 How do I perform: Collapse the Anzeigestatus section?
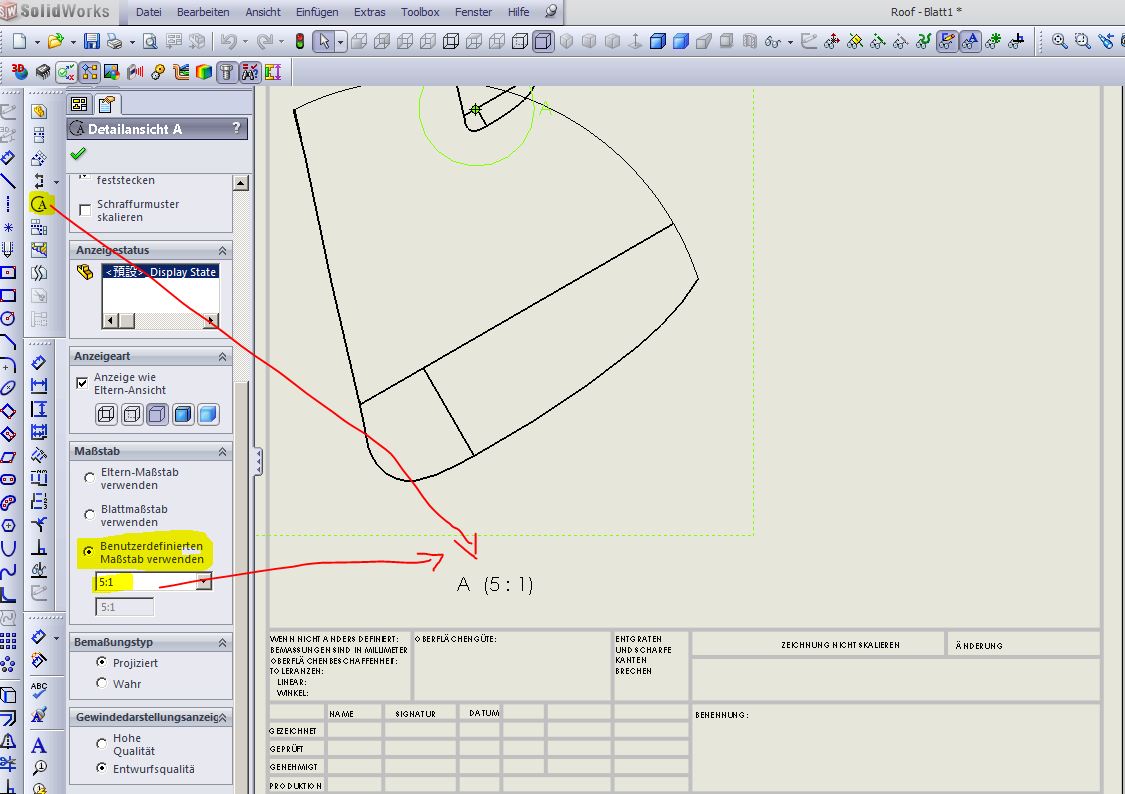pyautogui.click(x=223, y=250)
